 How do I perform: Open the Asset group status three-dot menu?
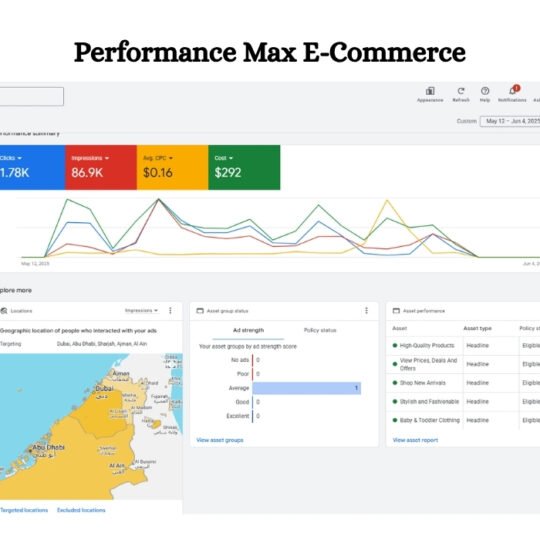(366, 311)
